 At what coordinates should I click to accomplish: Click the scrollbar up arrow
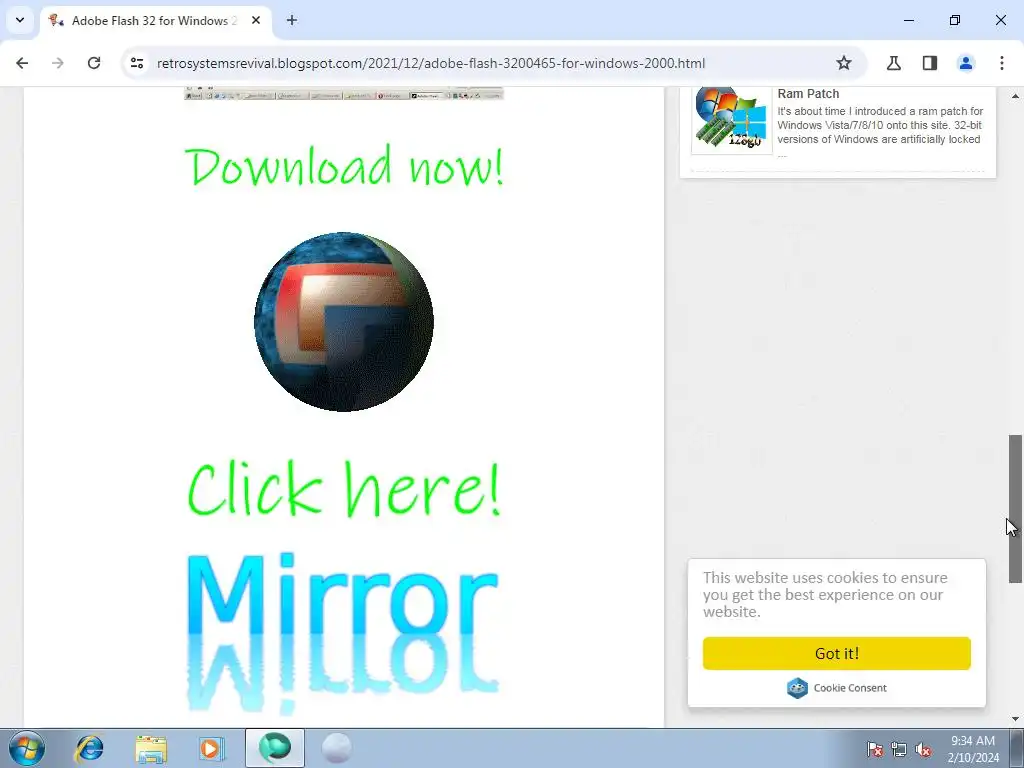(1015, 96)
